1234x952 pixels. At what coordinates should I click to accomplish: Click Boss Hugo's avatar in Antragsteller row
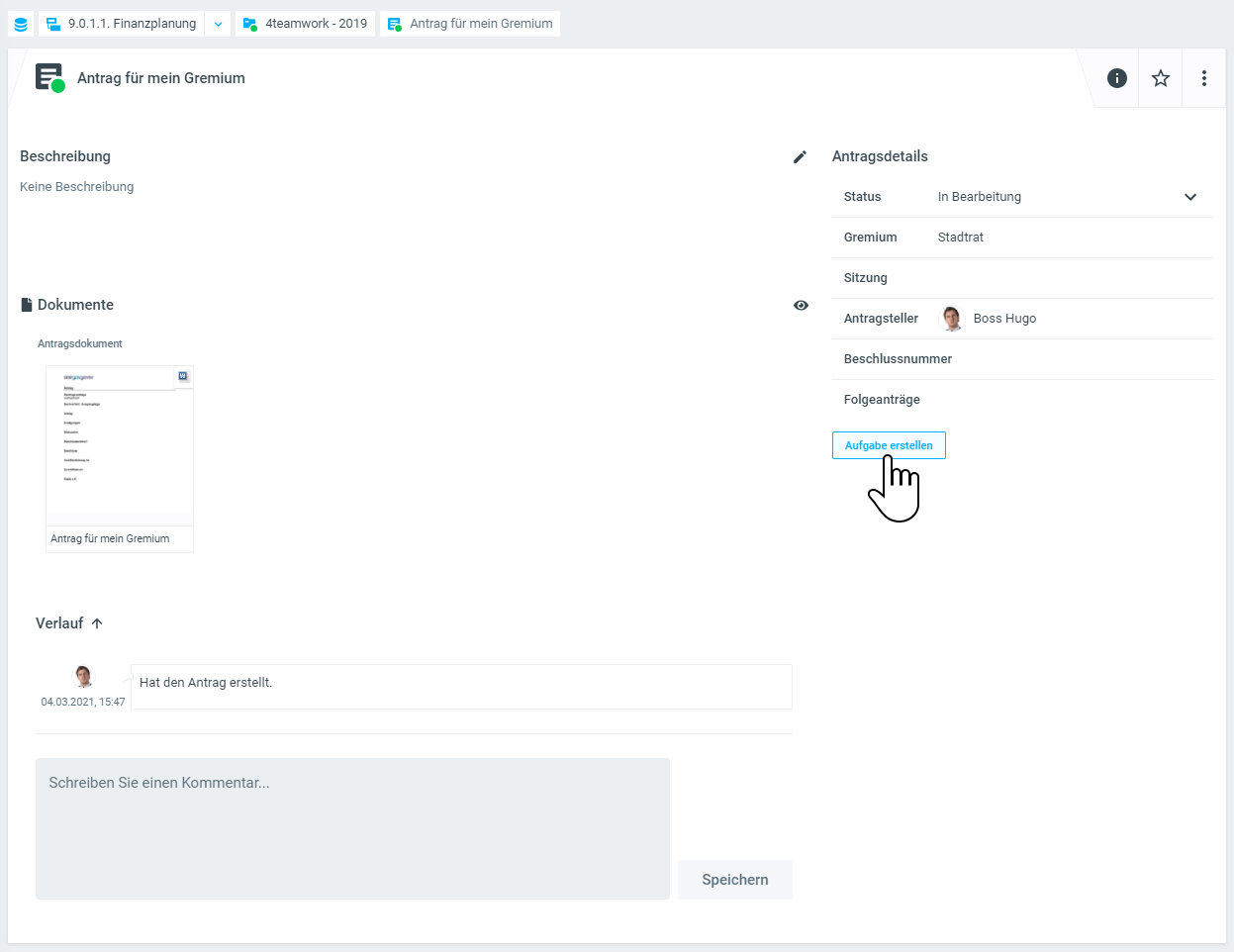[952, 319]
